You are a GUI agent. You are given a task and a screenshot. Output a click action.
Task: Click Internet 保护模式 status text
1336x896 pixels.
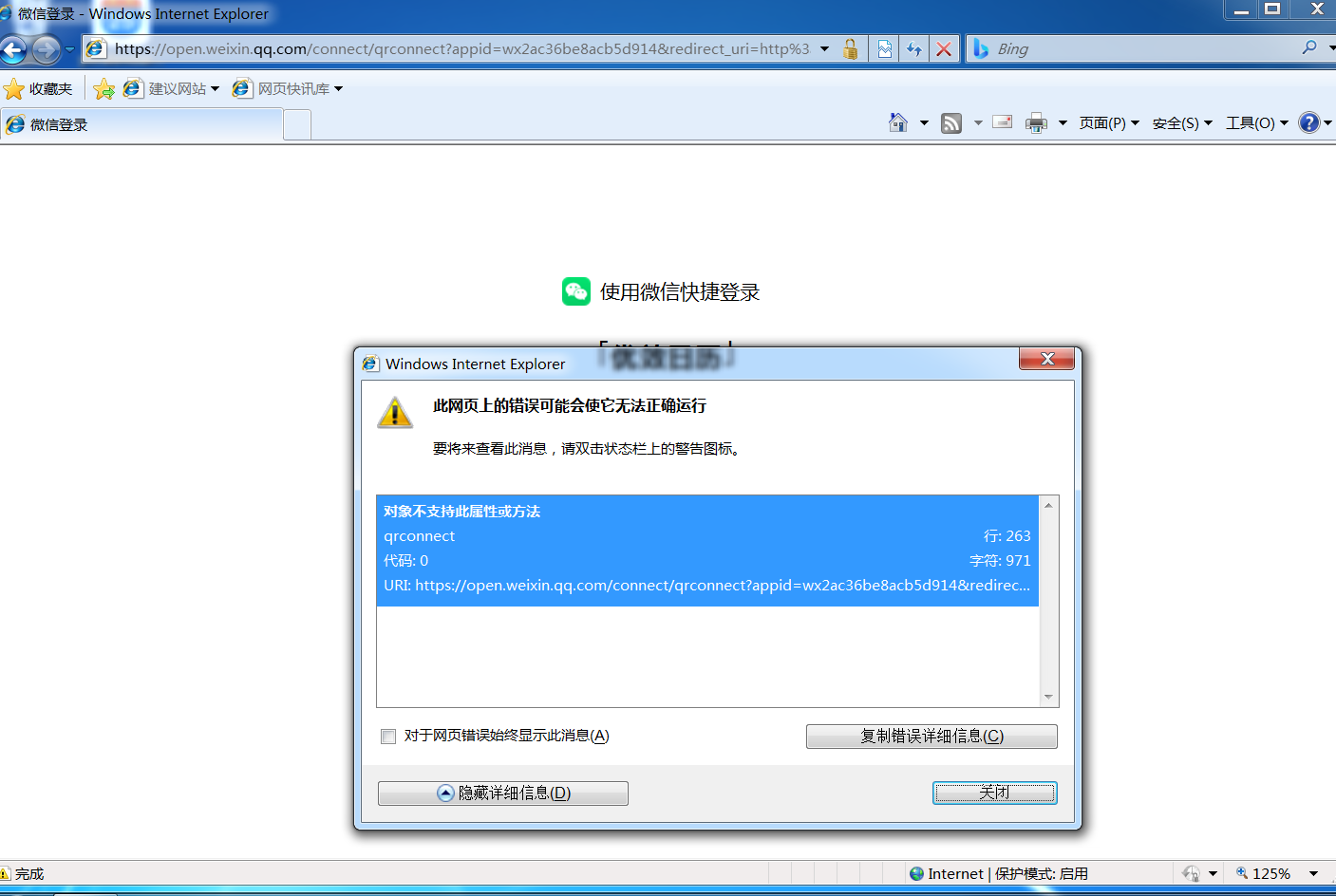[1007, 873]
